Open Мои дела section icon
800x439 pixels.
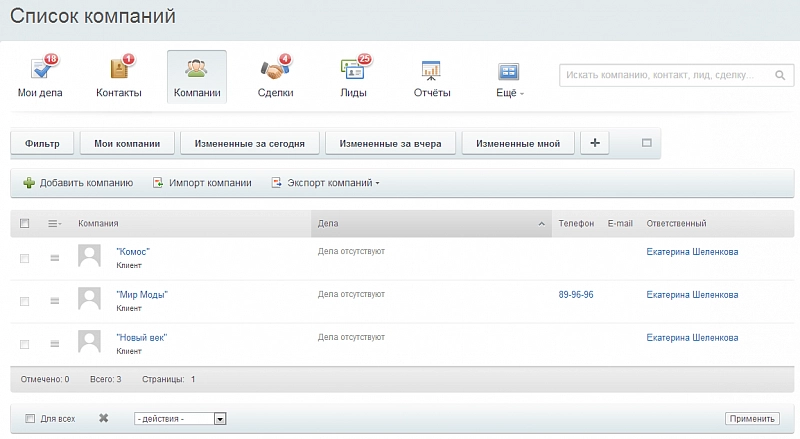point(40,69)
